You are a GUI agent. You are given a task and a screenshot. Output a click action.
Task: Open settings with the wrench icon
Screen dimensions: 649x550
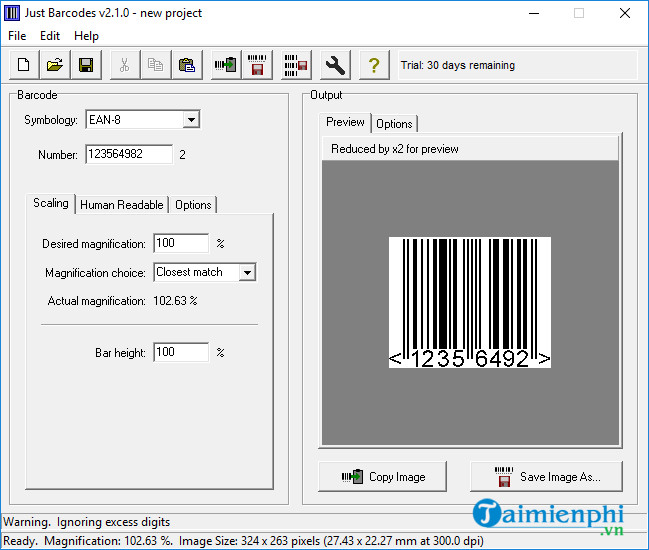(335, 65)
